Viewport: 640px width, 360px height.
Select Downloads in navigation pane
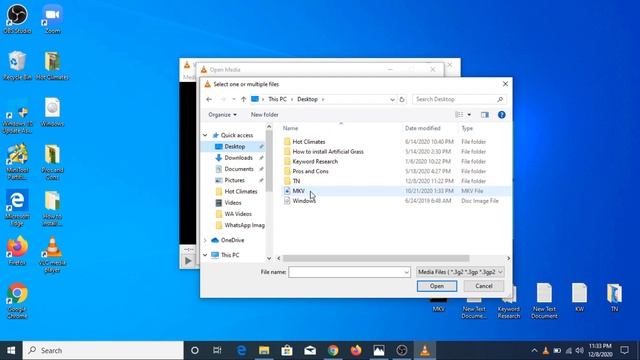pos(238,158)
